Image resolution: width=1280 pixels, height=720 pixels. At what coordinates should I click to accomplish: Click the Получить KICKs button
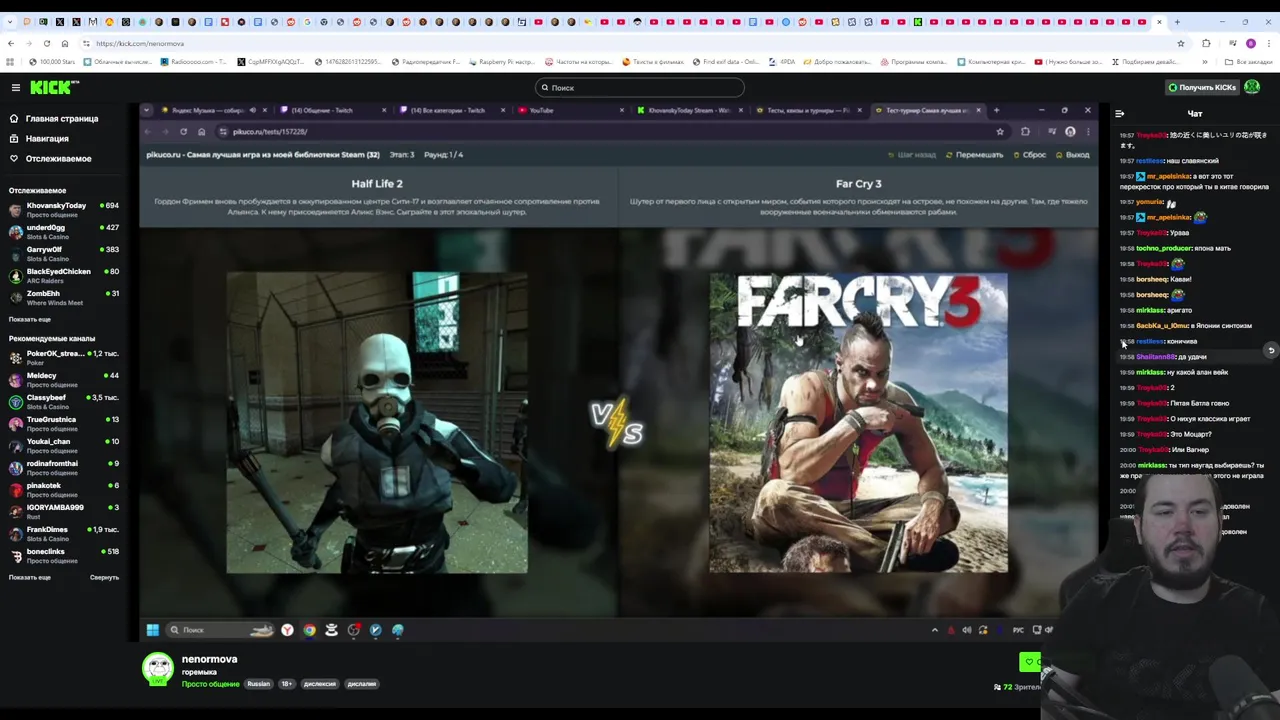tap(1202, 88)
